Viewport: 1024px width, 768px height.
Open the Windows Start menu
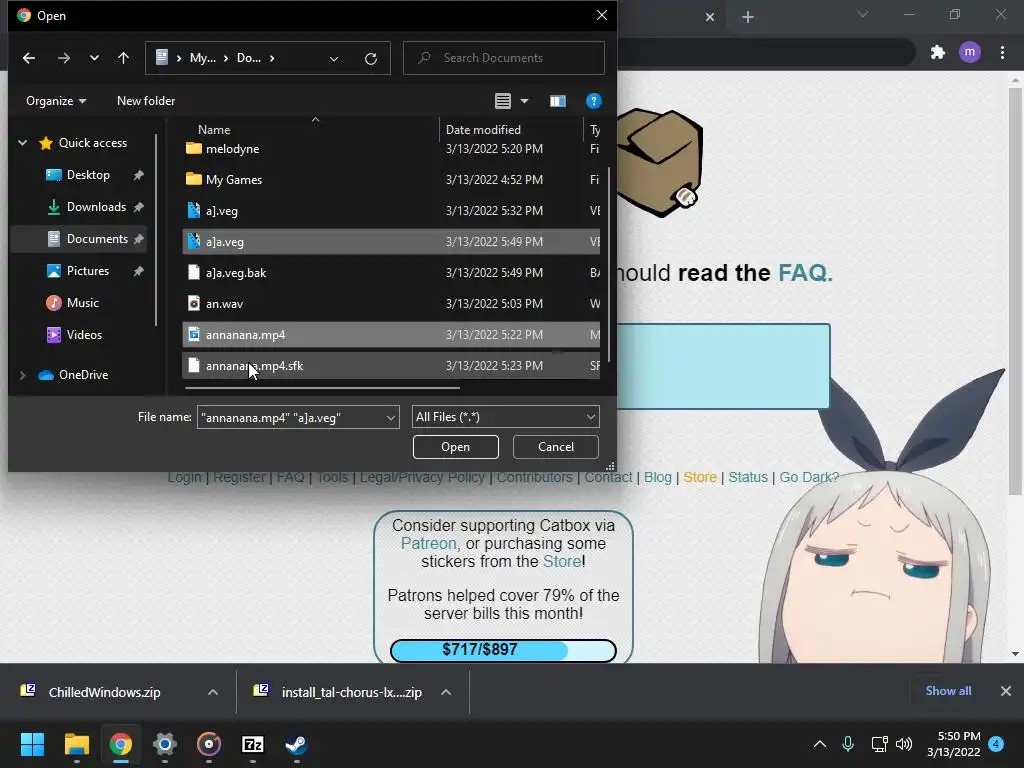pyautogui.click(x=32, y=744)
